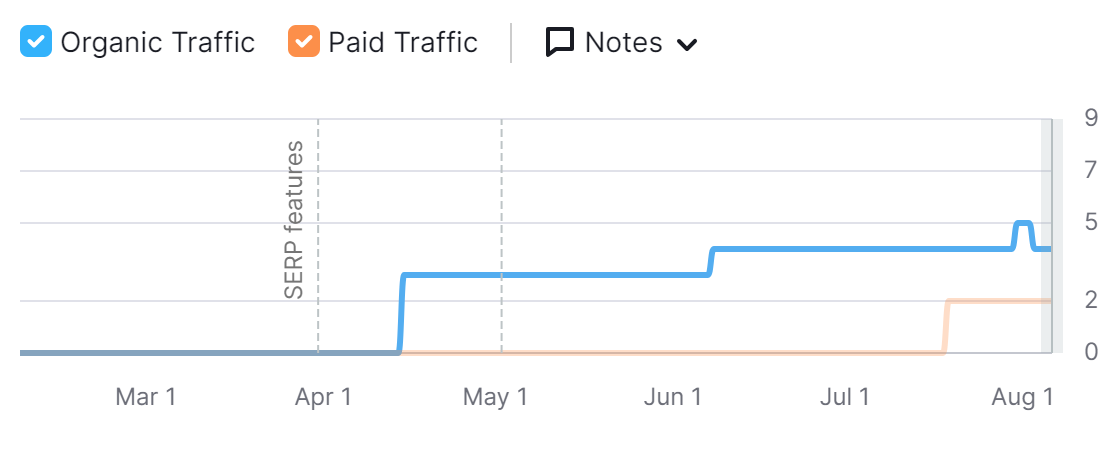Screen dimensions: 1102x452
Task: Click the Mar 1 date label on axis
Action: coord(146,398)
